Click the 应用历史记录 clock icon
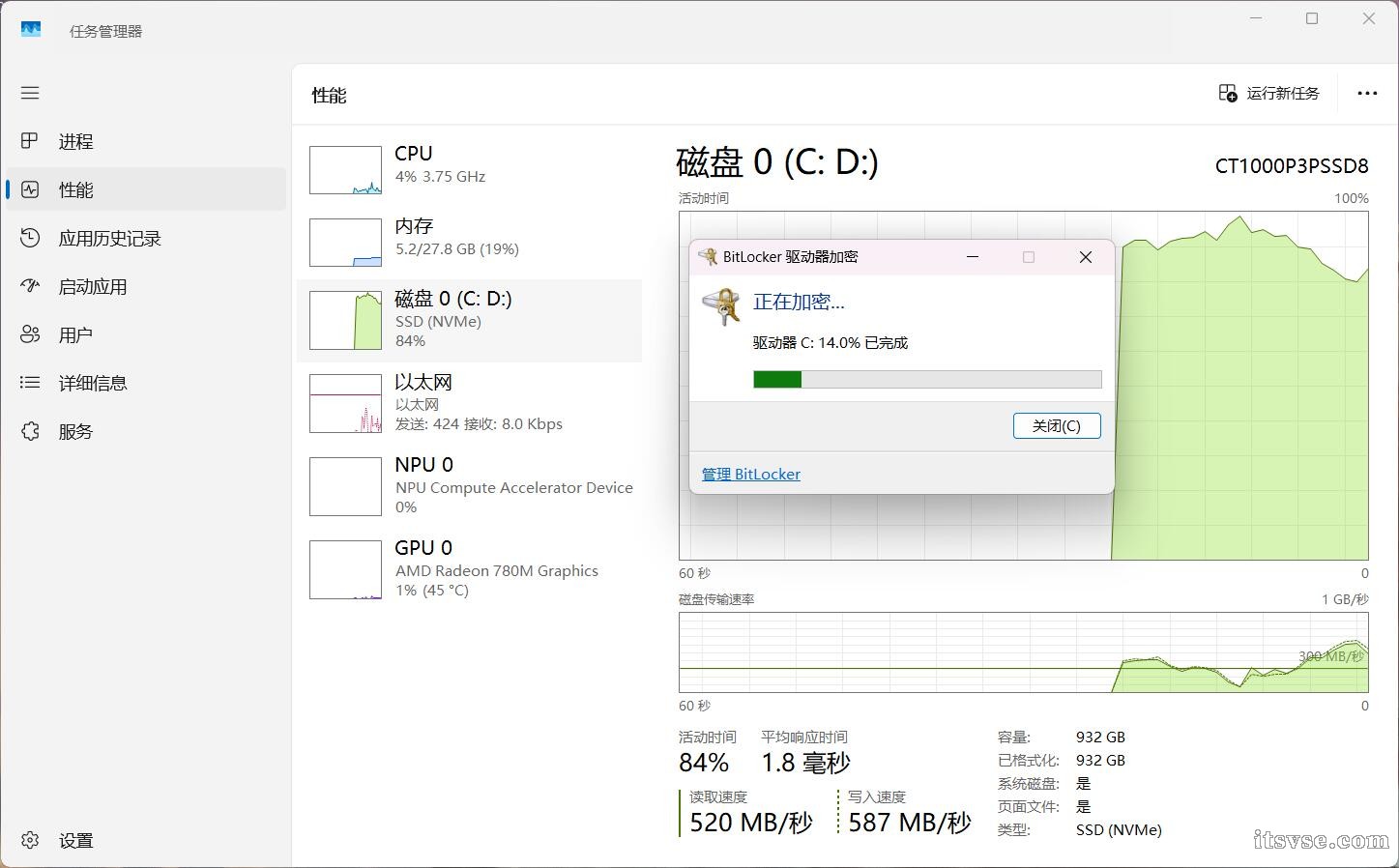The width and height of the screenshot is (1399, 868). [30, 238]
